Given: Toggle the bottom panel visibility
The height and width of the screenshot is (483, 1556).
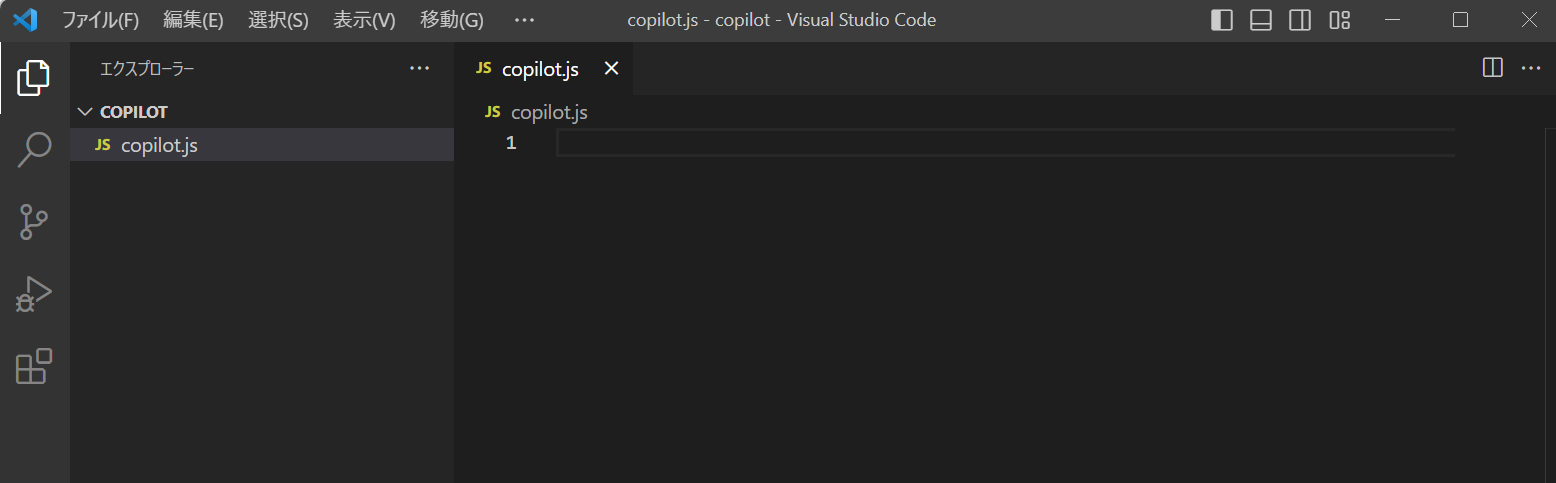Looking at the screenshot, I should pos(1261,20).
